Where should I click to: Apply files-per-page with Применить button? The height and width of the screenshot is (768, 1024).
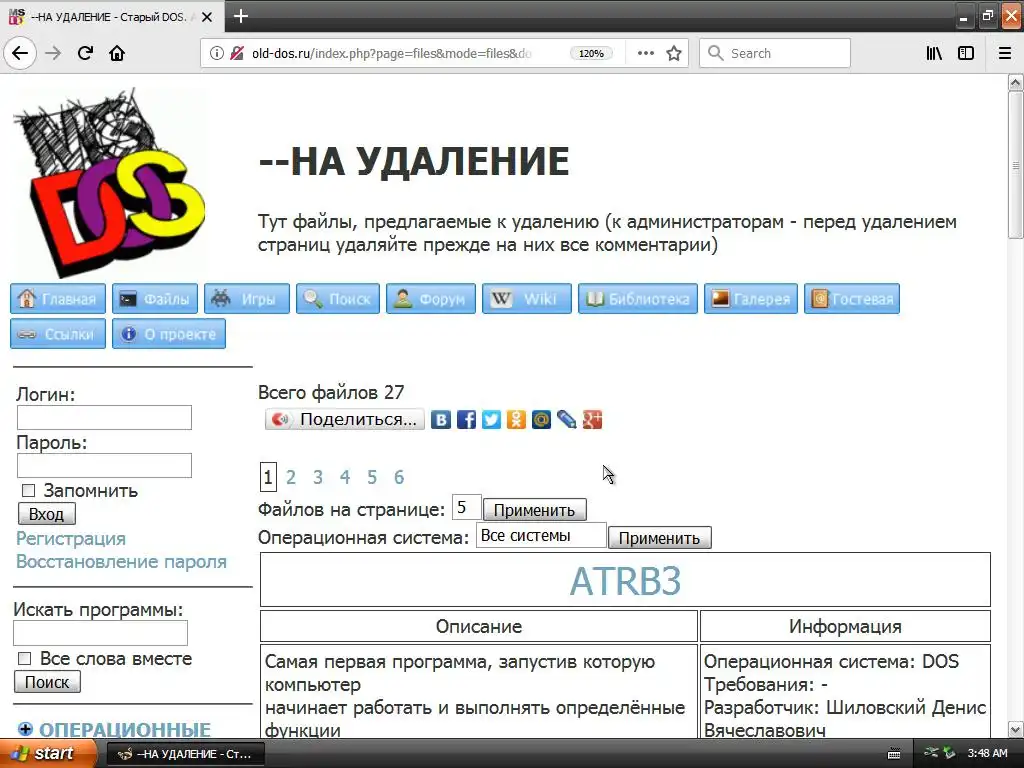point(534,510)
